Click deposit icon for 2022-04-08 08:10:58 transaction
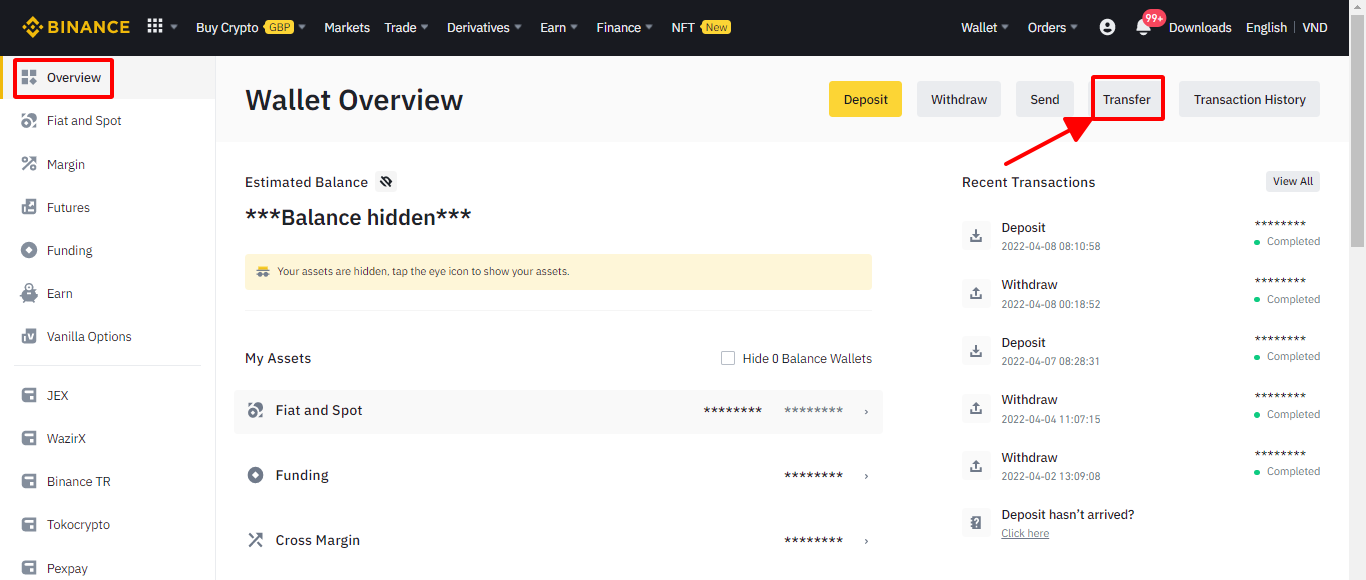Image resolution: width=1366 pixels, height=580 pixels. point(975,236)
